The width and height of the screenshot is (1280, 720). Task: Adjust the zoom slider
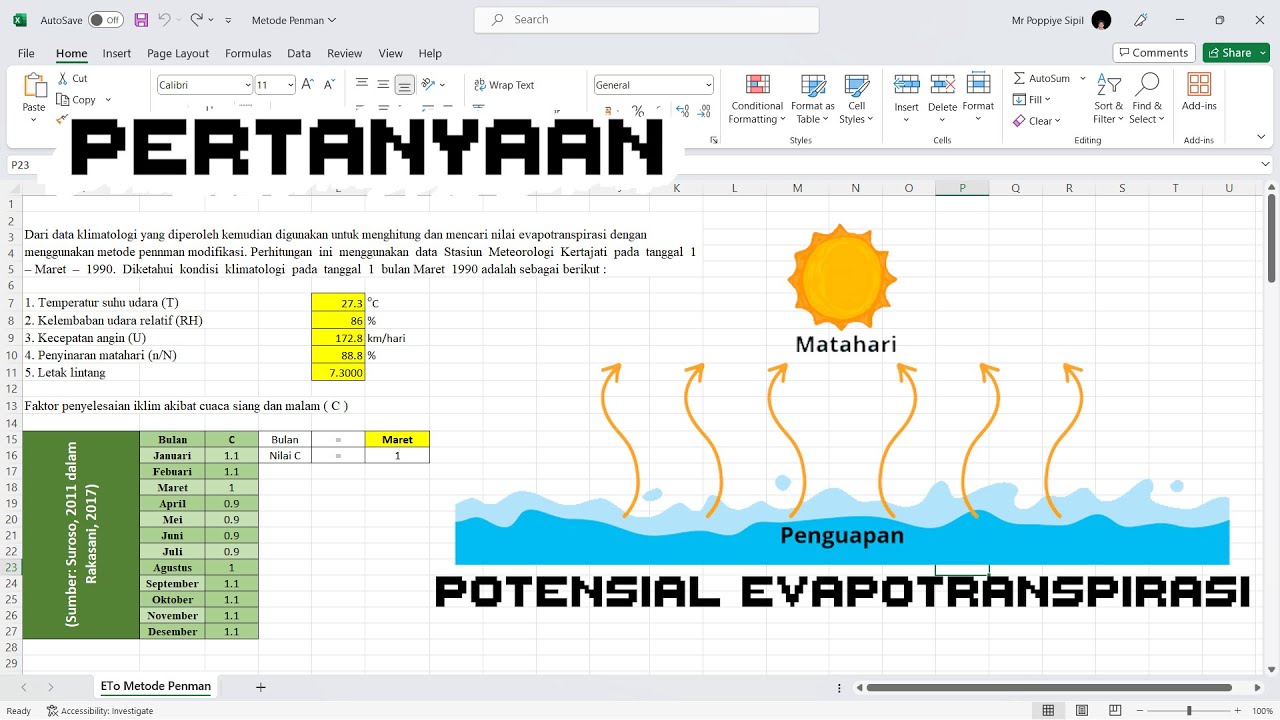1189,711
